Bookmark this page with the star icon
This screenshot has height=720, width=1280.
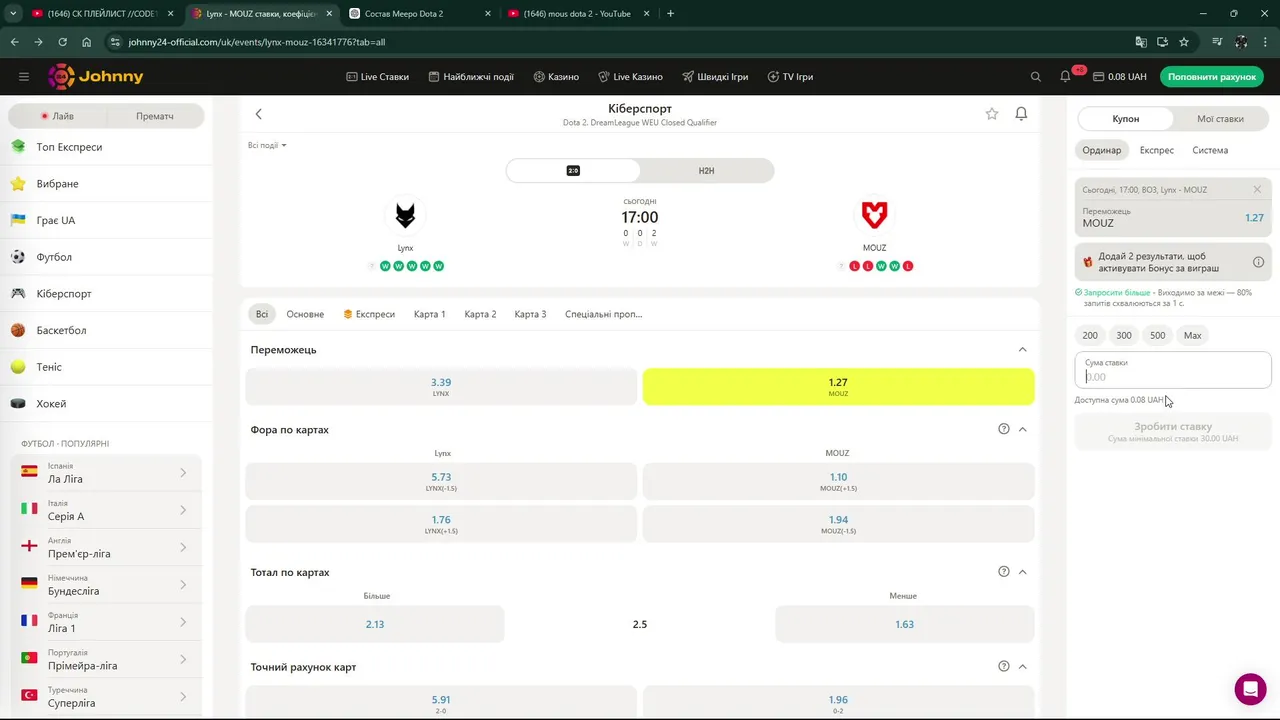pos(1184,42)
